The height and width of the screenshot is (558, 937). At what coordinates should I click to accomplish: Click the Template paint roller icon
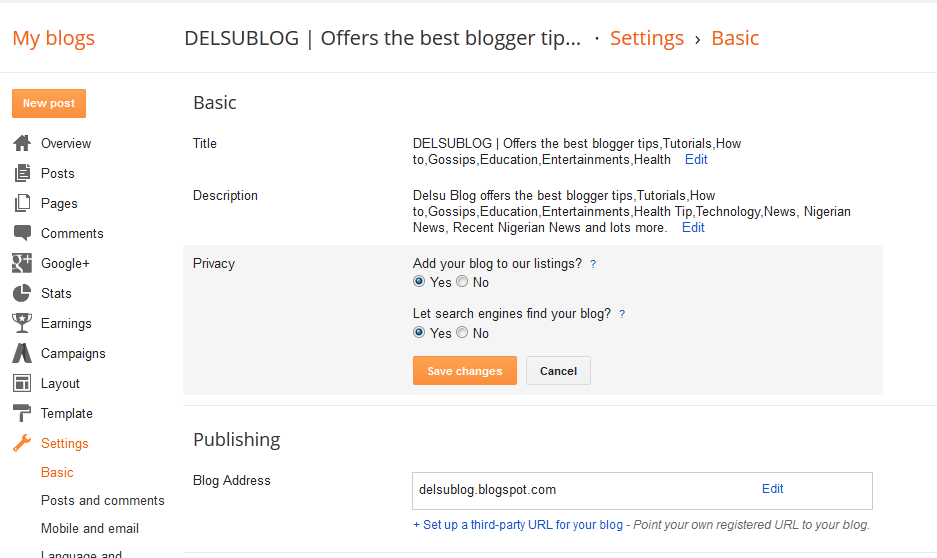coord(22,413)
